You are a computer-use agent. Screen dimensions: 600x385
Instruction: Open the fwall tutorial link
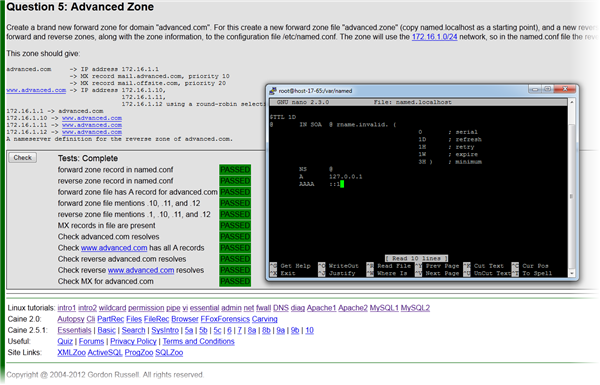(263, 308)
